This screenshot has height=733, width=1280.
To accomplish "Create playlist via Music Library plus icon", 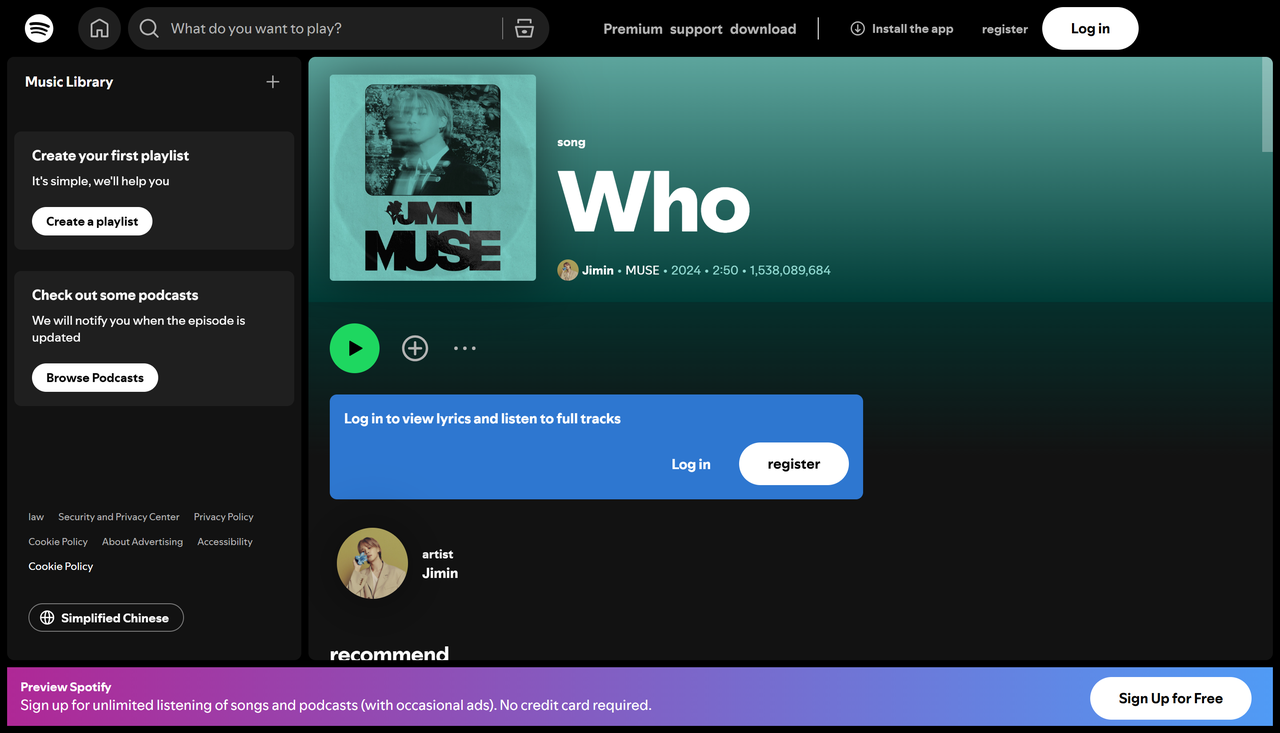I will click(272, 82).
